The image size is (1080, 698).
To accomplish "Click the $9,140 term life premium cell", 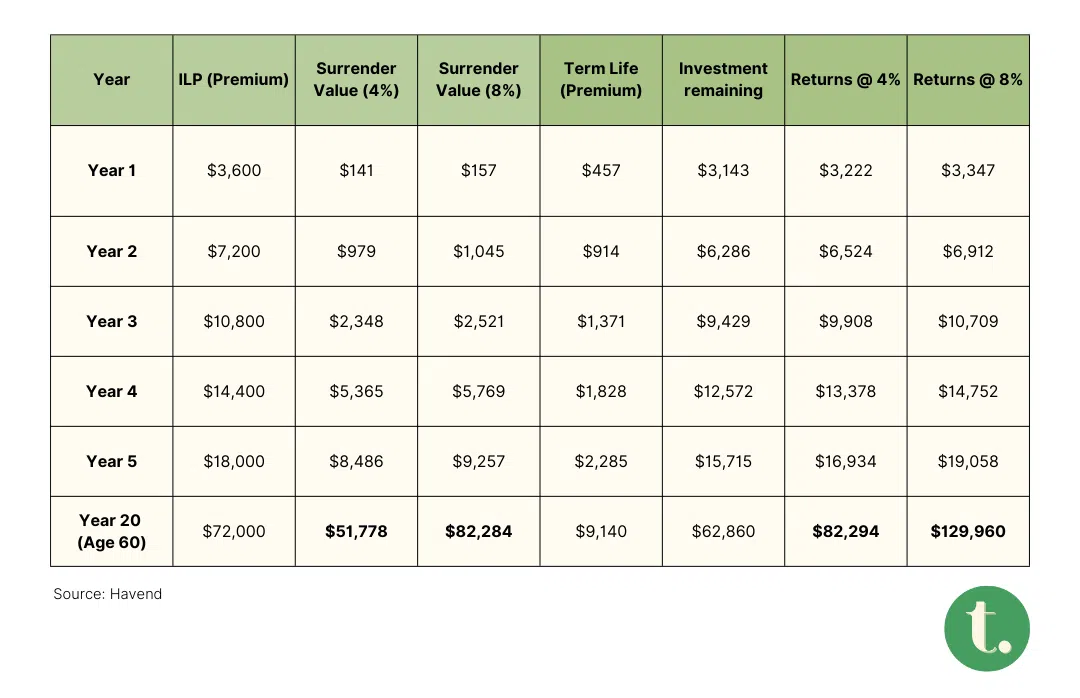I will click(601, 532).
